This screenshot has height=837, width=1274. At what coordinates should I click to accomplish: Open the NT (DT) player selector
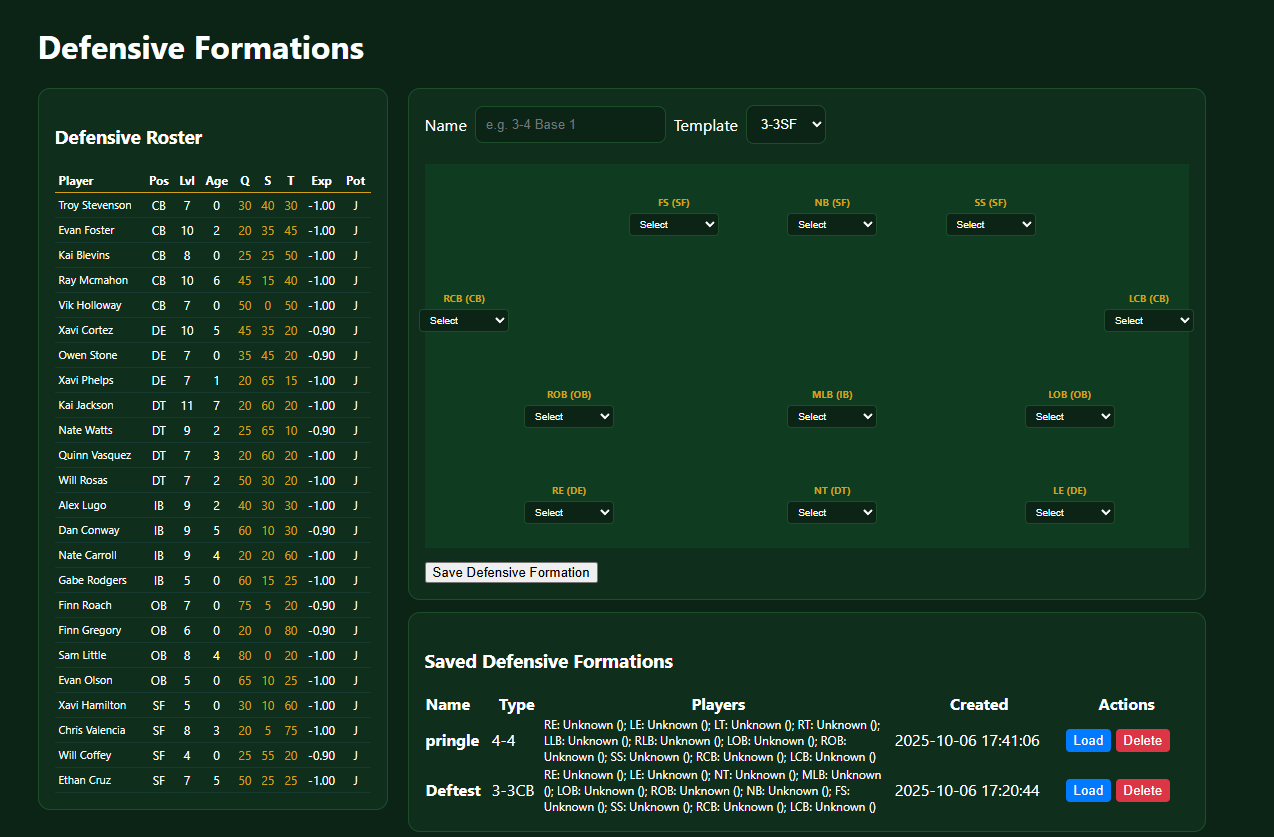pos(831,513)
